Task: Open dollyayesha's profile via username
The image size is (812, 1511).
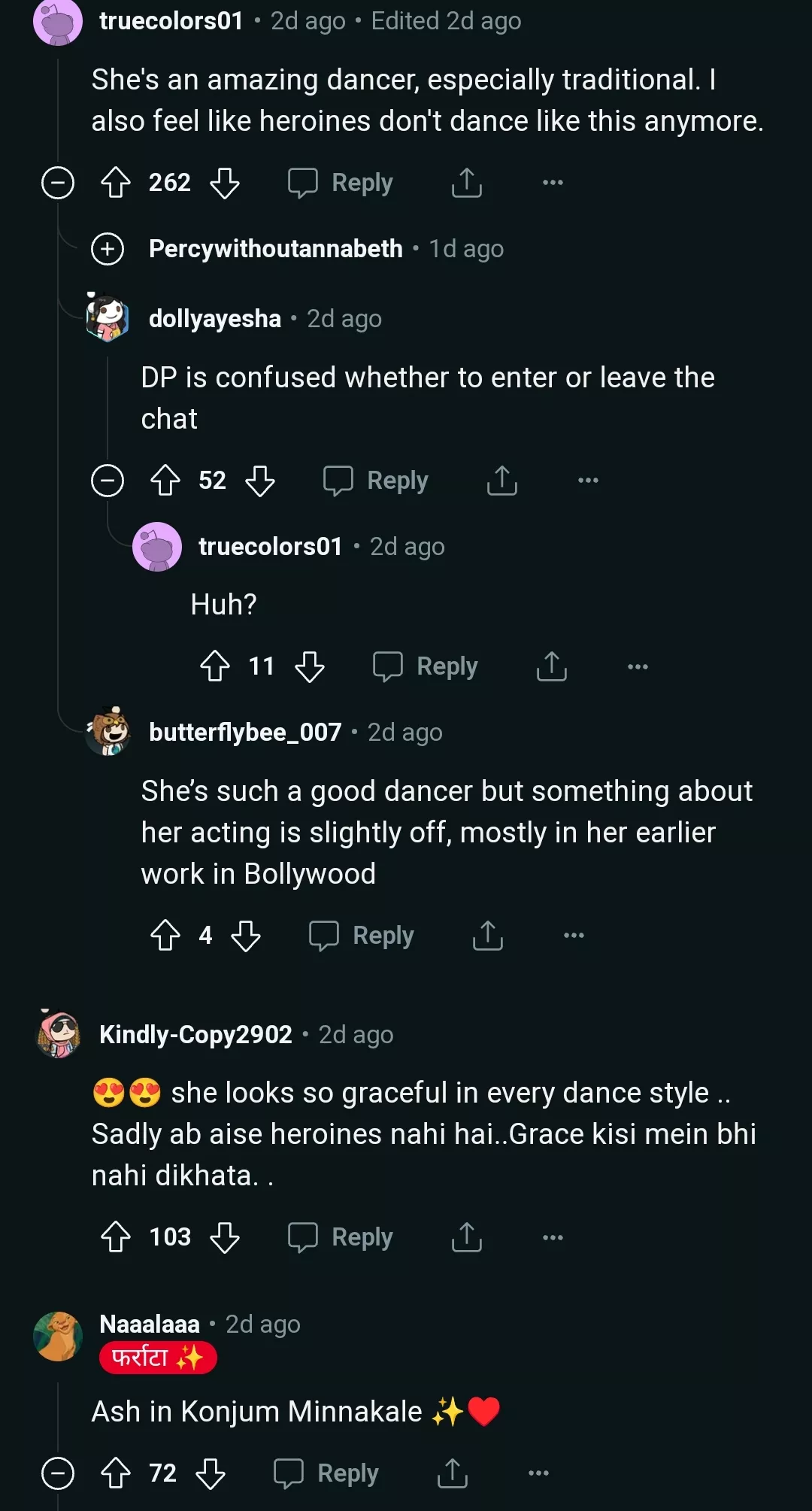Action: tap(215, 319)
